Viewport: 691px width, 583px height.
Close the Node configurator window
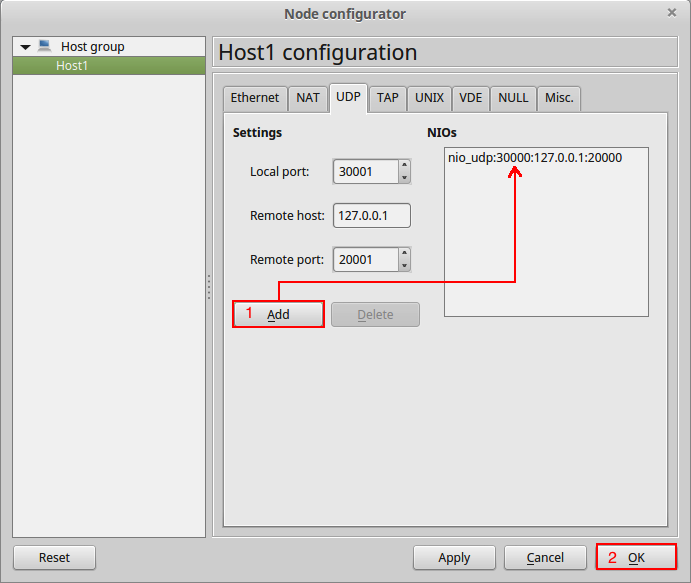click(671, 13)
